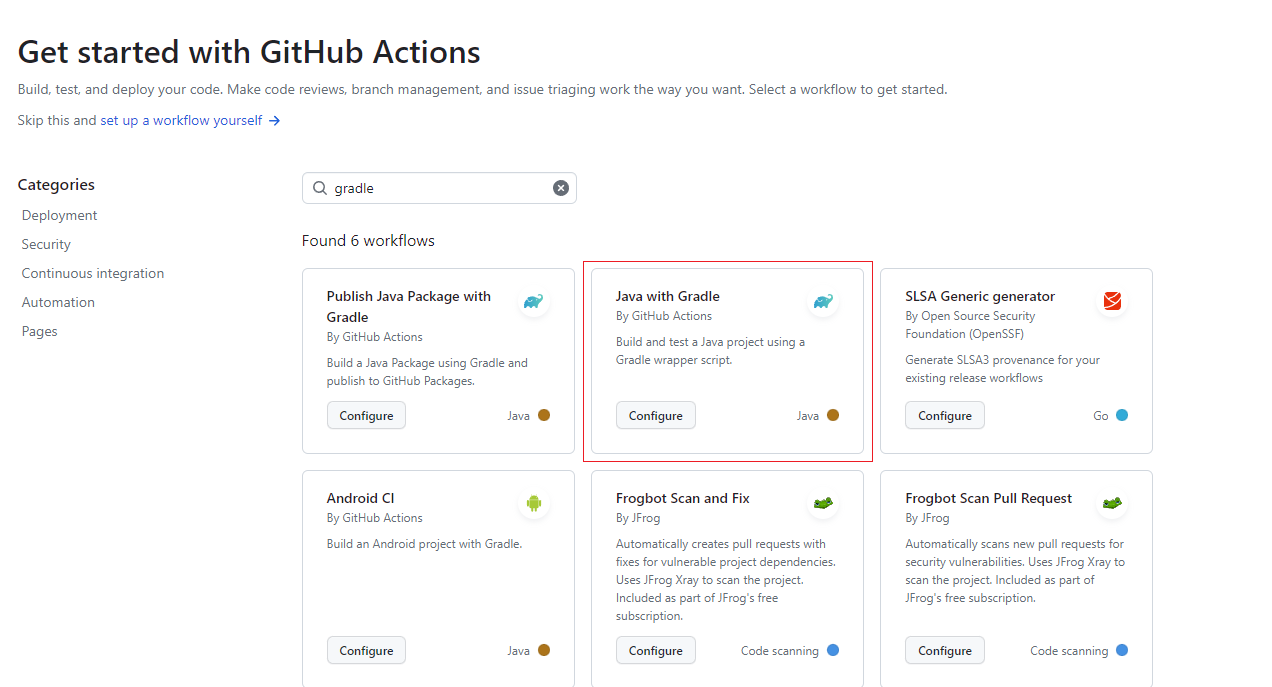Clear the gradle search with the X icon
The height and width of the screenshot is (687, 1272).
click(x=561, y=188)
